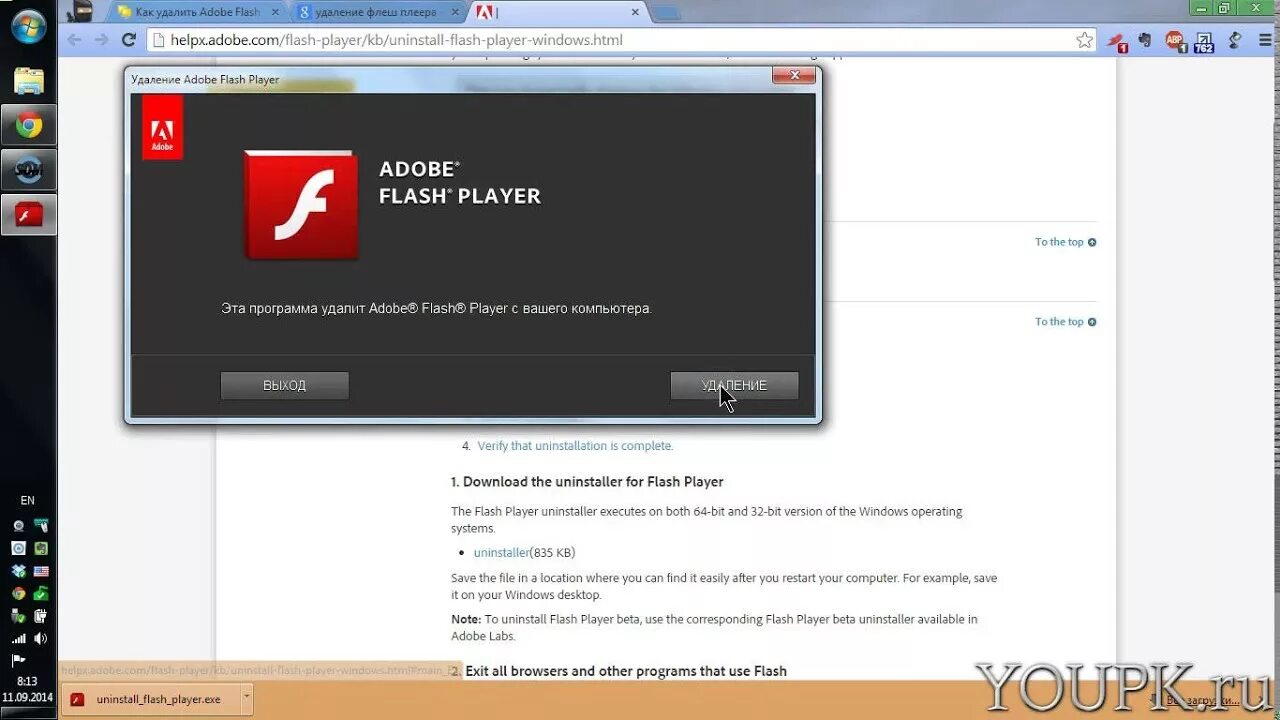
Task: Close the Удаление Adobe Flash Player dialog
Action: pyautogui.click(x=794, y=76)
